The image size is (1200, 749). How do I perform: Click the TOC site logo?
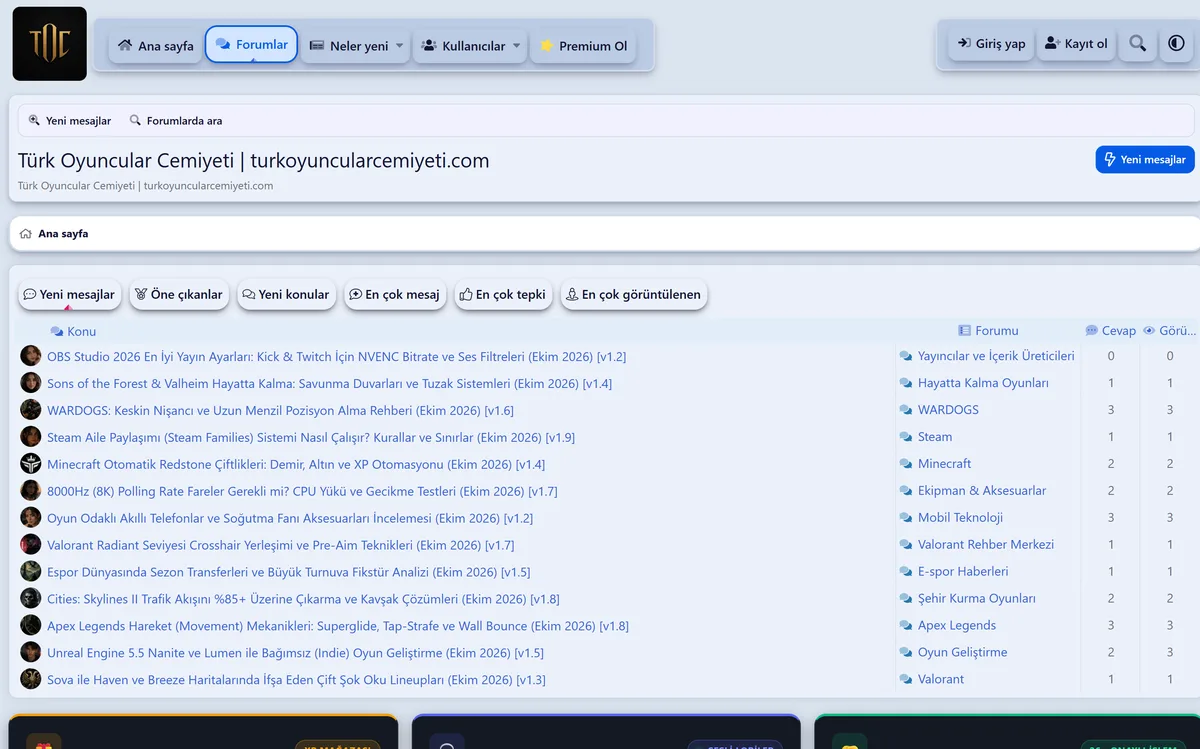50,44
